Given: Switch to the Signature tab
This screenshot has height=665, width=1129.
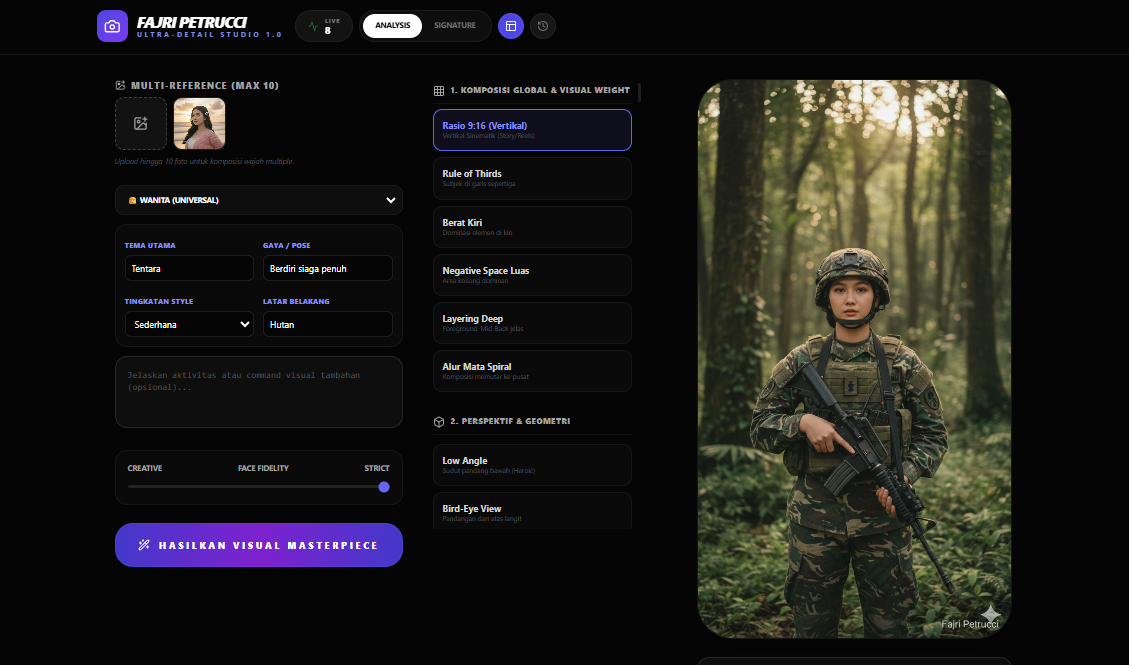Looking at the screenshot, I should [455, 26].
